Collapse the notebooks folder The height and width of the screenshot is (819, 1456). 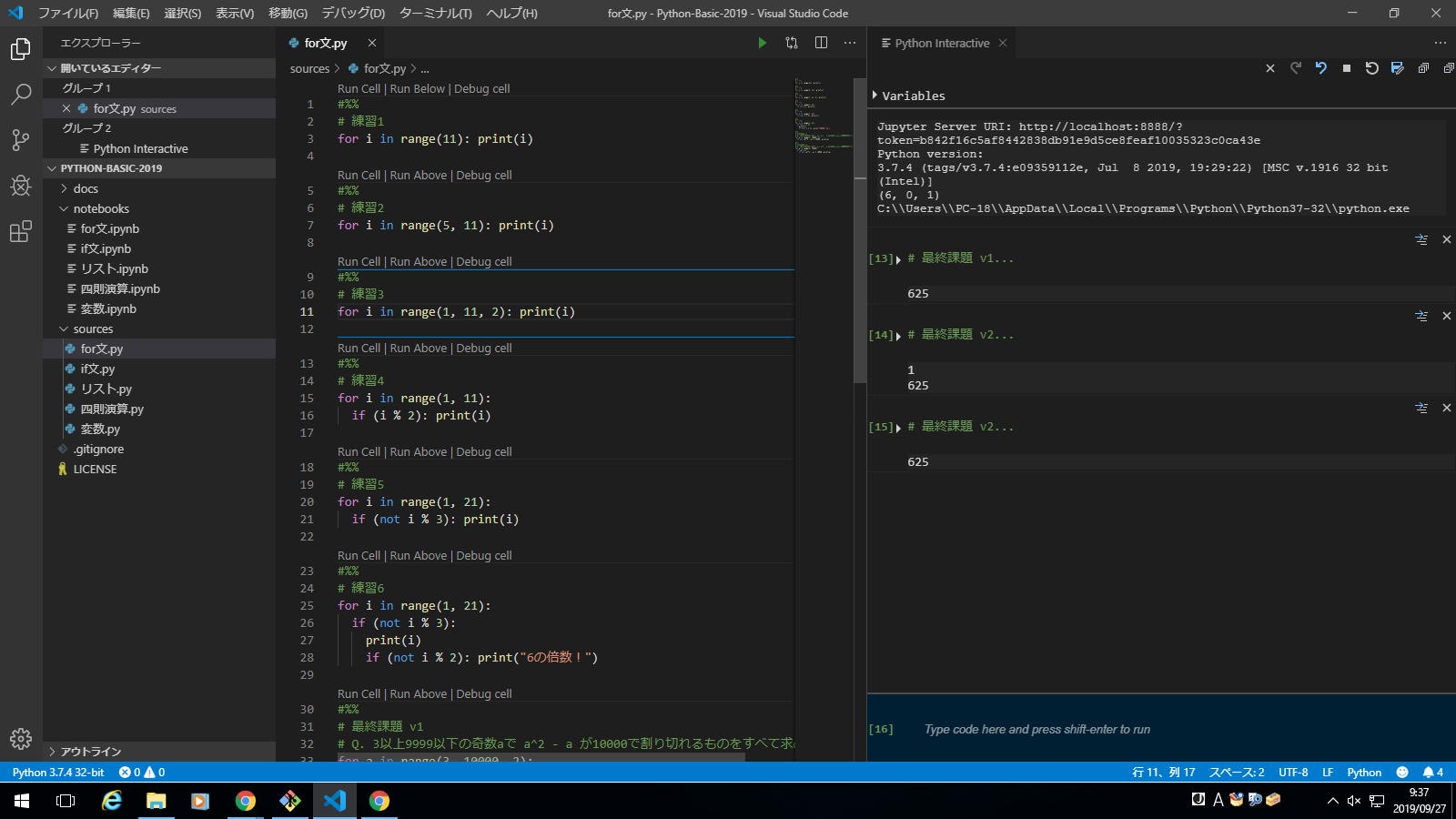pyautogui.click(x=101, y=208)
